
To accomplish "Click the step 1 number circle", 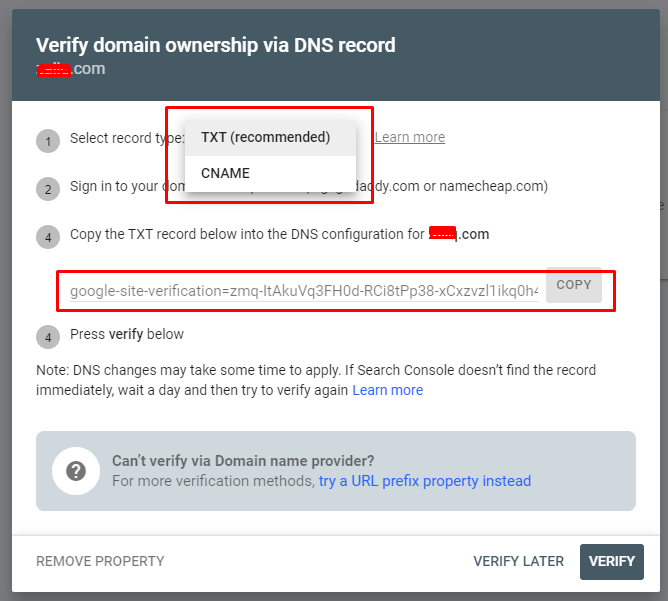I will click(48, 141).
